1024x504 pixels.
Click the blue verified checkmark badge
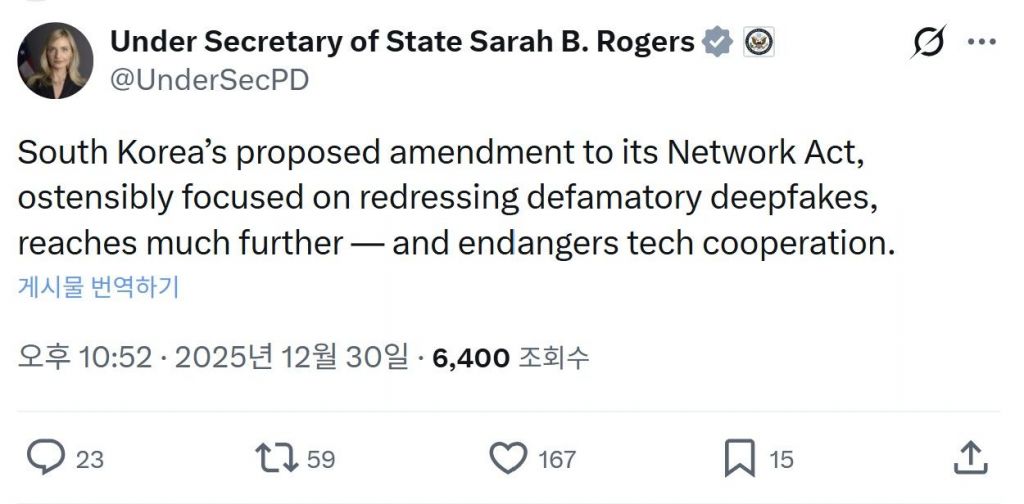717,42
